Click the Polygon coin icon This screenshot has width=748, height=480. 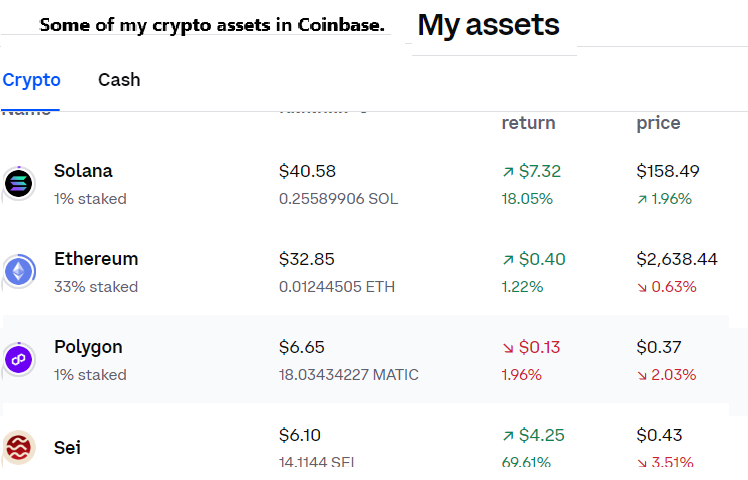pyautogui.click(x=19, y=359)
